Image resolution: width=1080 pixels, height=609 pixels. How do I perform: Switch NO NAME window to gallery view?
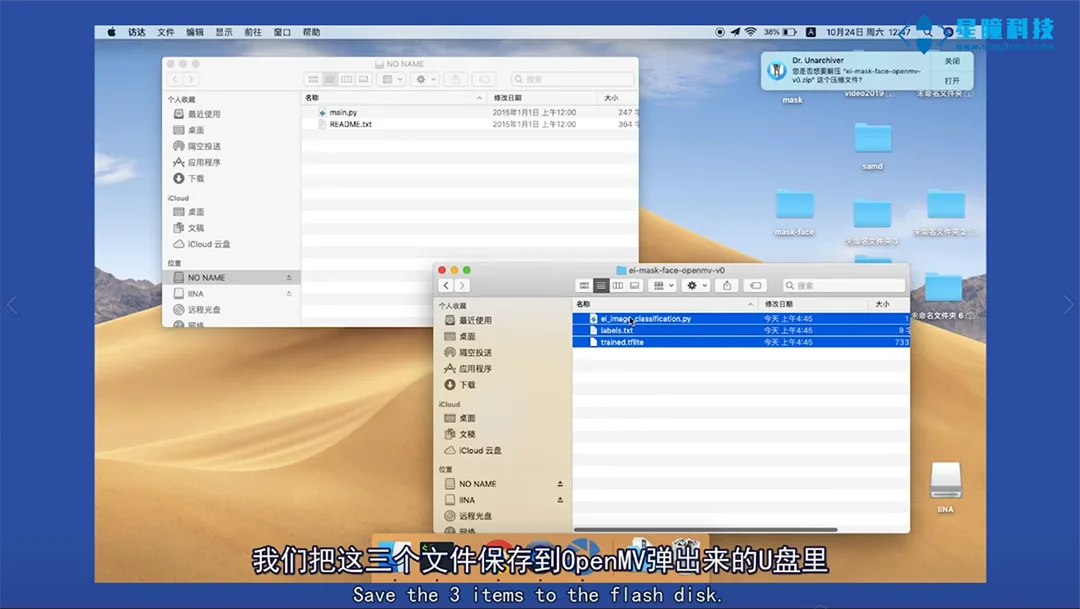tap(363, 79)
